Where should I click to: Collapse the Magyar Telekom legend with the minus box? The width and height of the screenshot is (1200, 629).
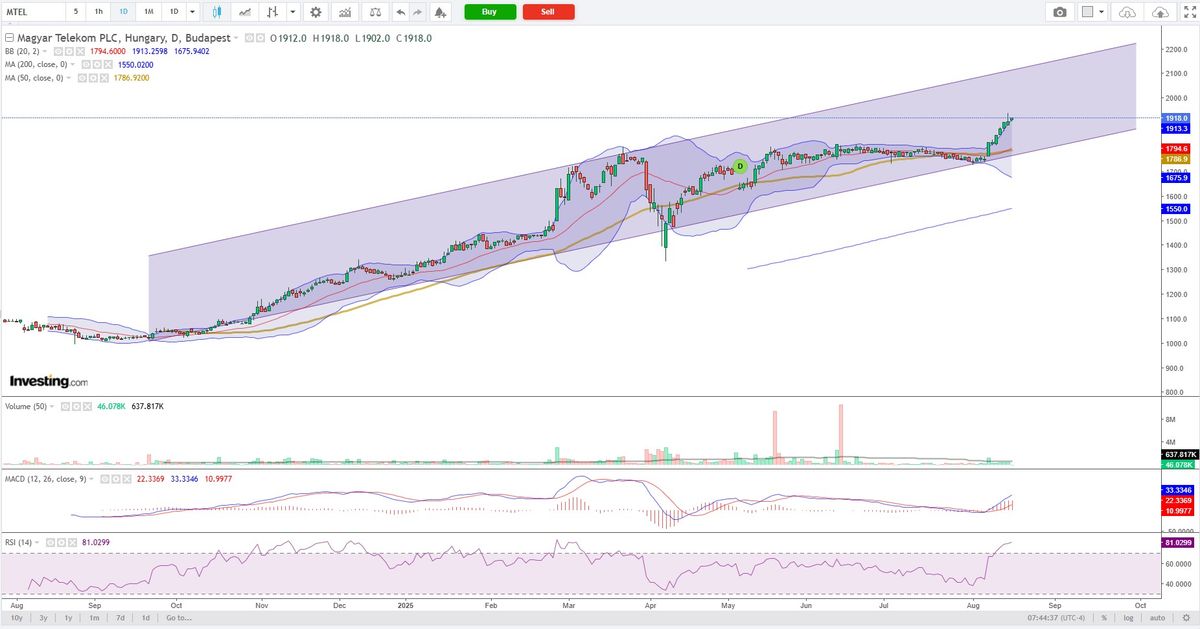[x=9, y=38]
